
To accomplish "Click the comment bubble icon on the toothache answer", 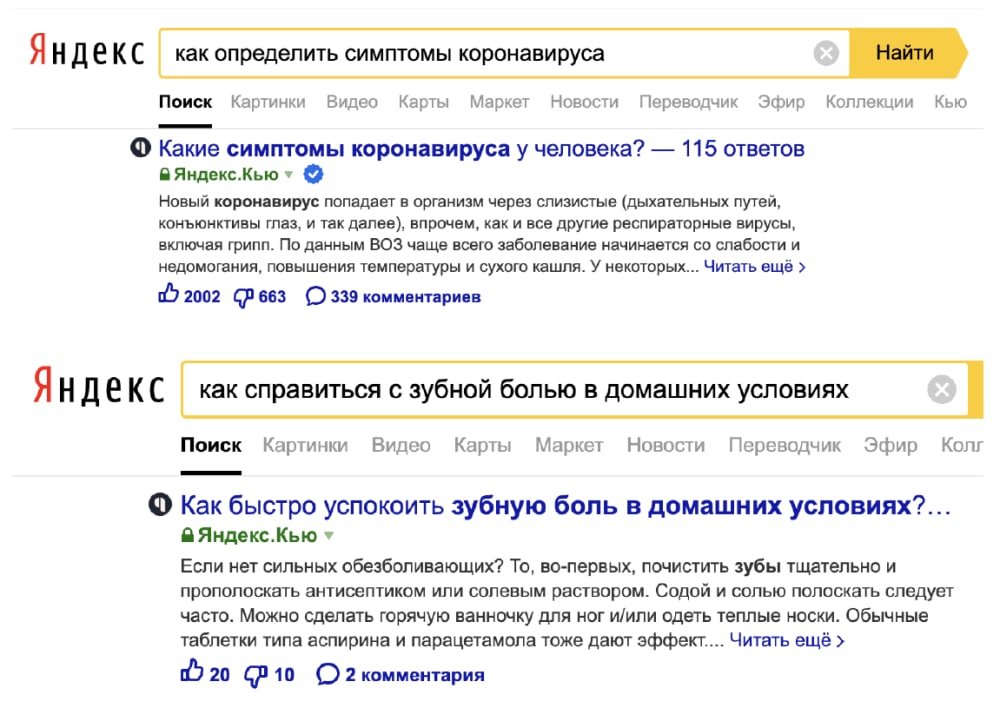I will [327, 673].
